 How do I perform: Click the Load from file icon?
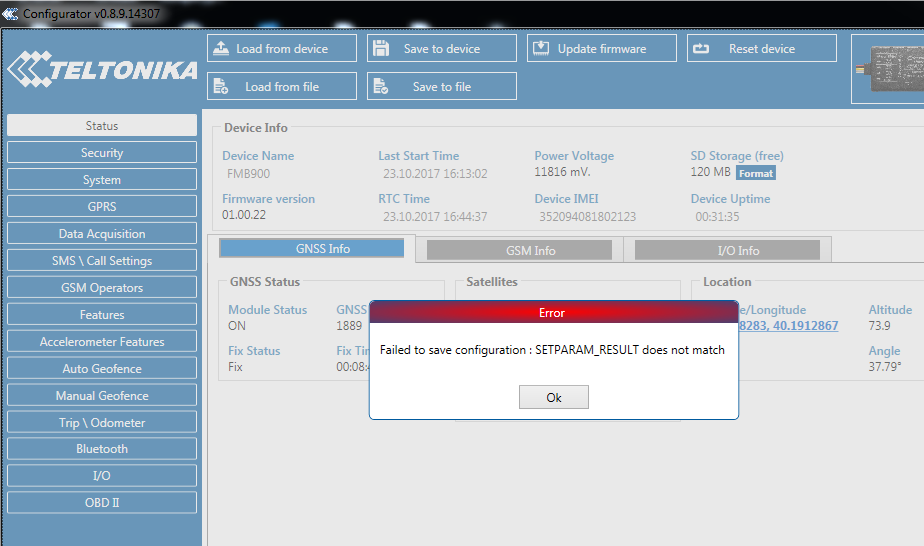(221, 86)
